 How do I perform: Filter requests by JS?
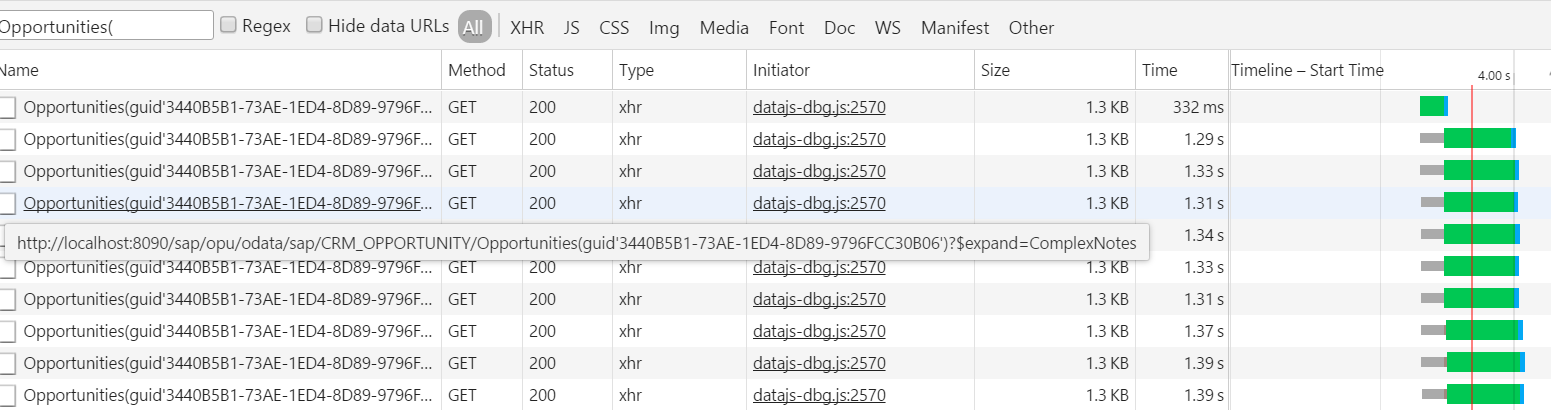point(572,28)
